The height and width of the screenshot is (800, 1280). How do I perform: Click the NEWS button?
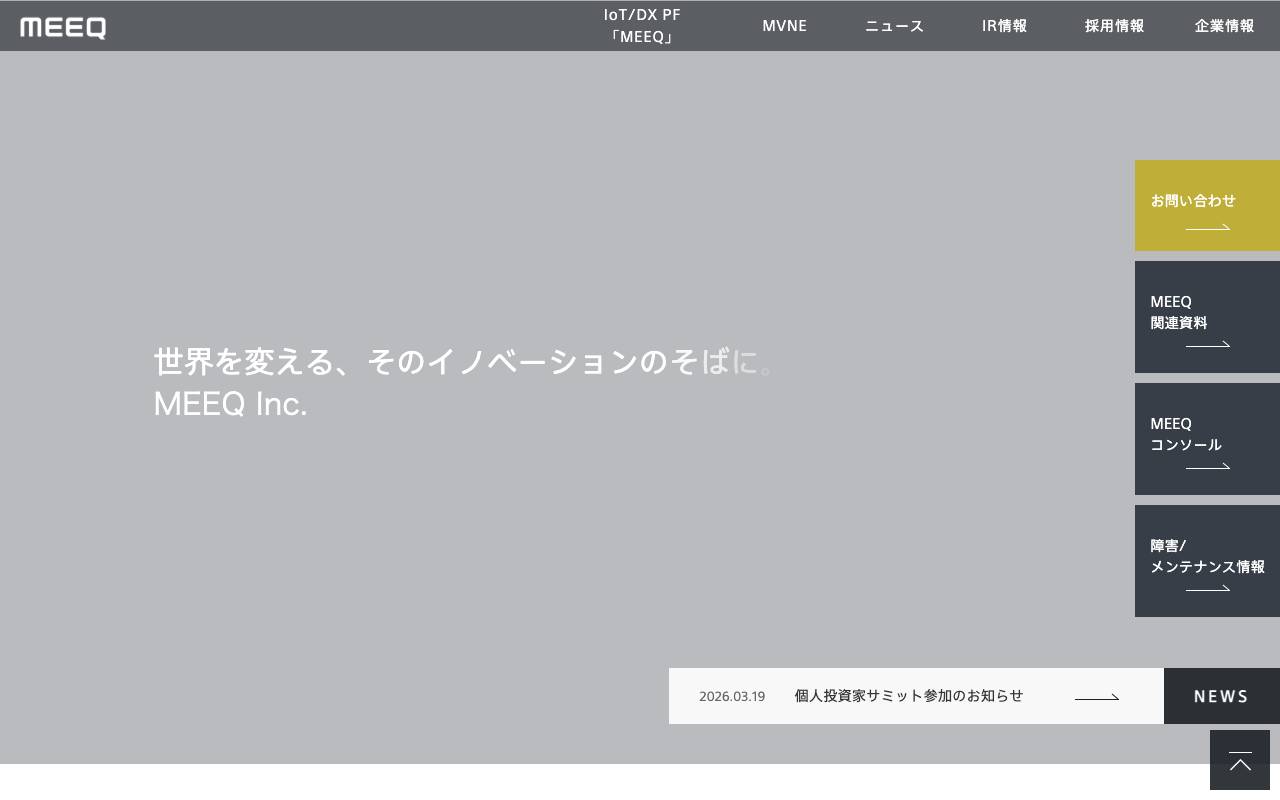[x=1221, y=696]
